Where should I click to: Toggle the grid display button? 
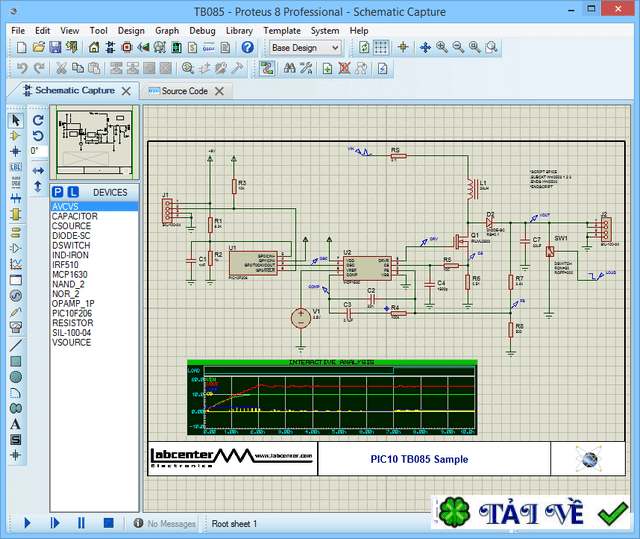[x=382, y=47]
